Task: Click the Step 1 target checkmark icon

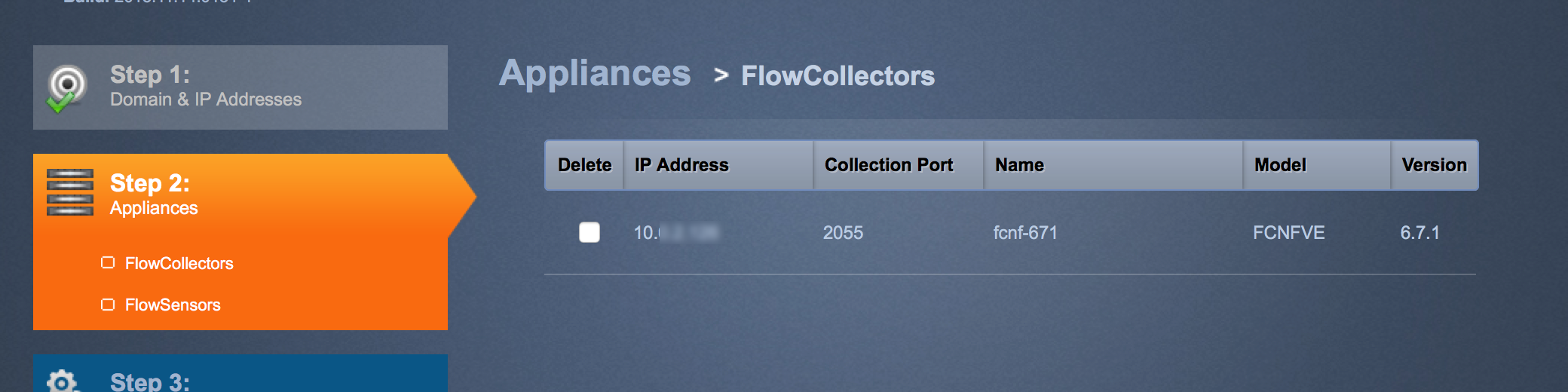Action: (66, 88)
